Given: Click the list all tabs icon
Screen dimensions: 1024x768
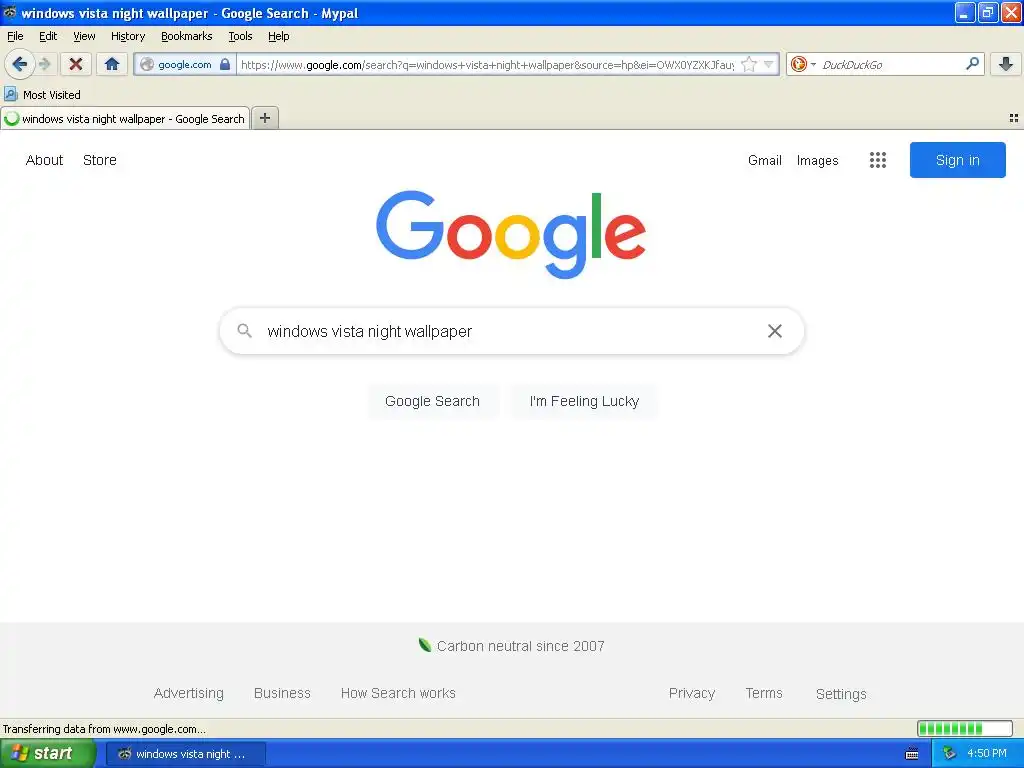Looking at the screenshot, I should [x=1014, y=118].
